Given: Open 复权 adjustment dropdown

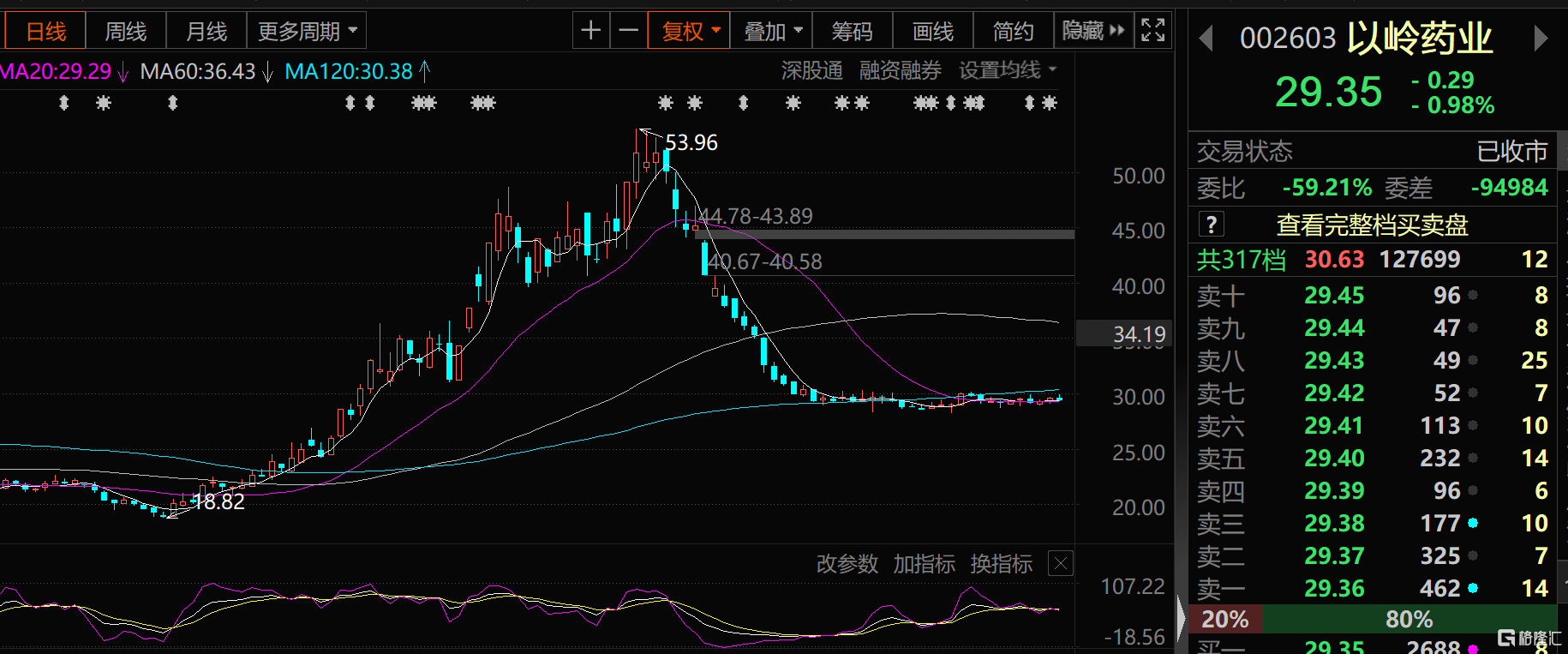Looking at the screenshot, I should click(x=690, y=31).
